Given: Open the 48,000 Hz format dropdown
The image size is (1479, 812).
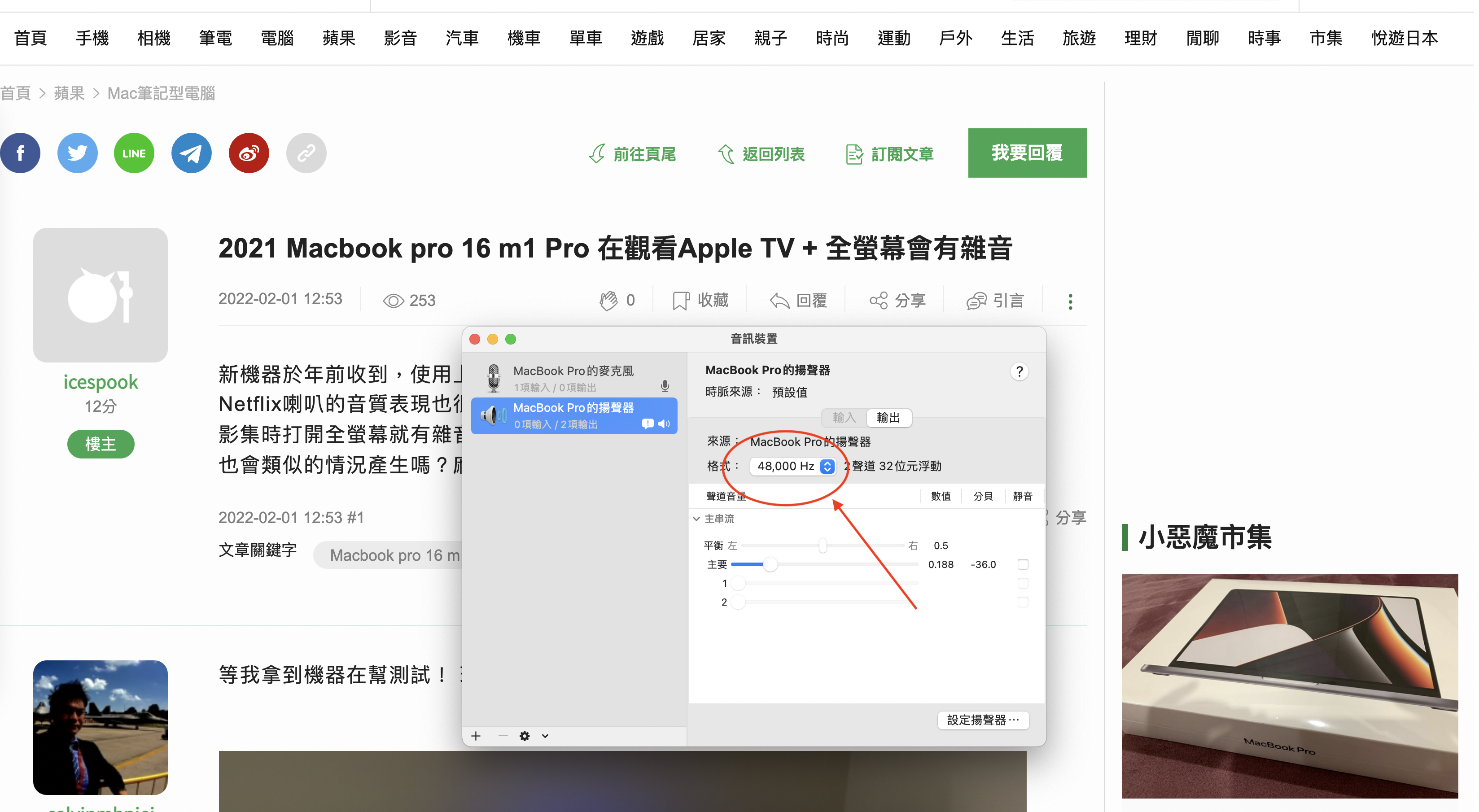Looking at the screenshot, I should pyautogui.click(x=793, y=466).
